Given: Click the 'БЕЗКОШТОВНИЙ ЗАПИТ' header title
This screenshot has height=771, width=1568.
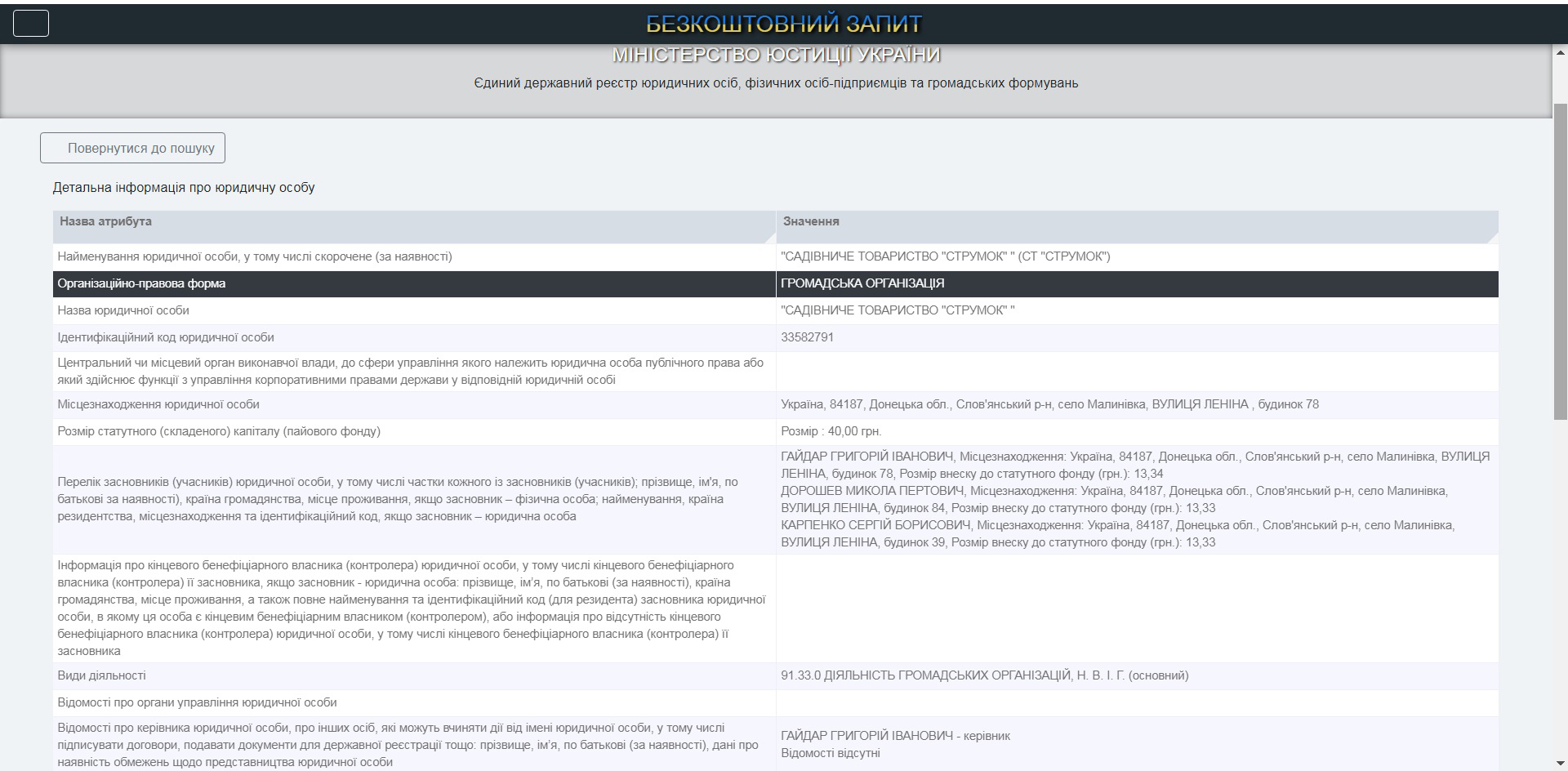Looking at the screenshot, I should click(x=784, y=24).
